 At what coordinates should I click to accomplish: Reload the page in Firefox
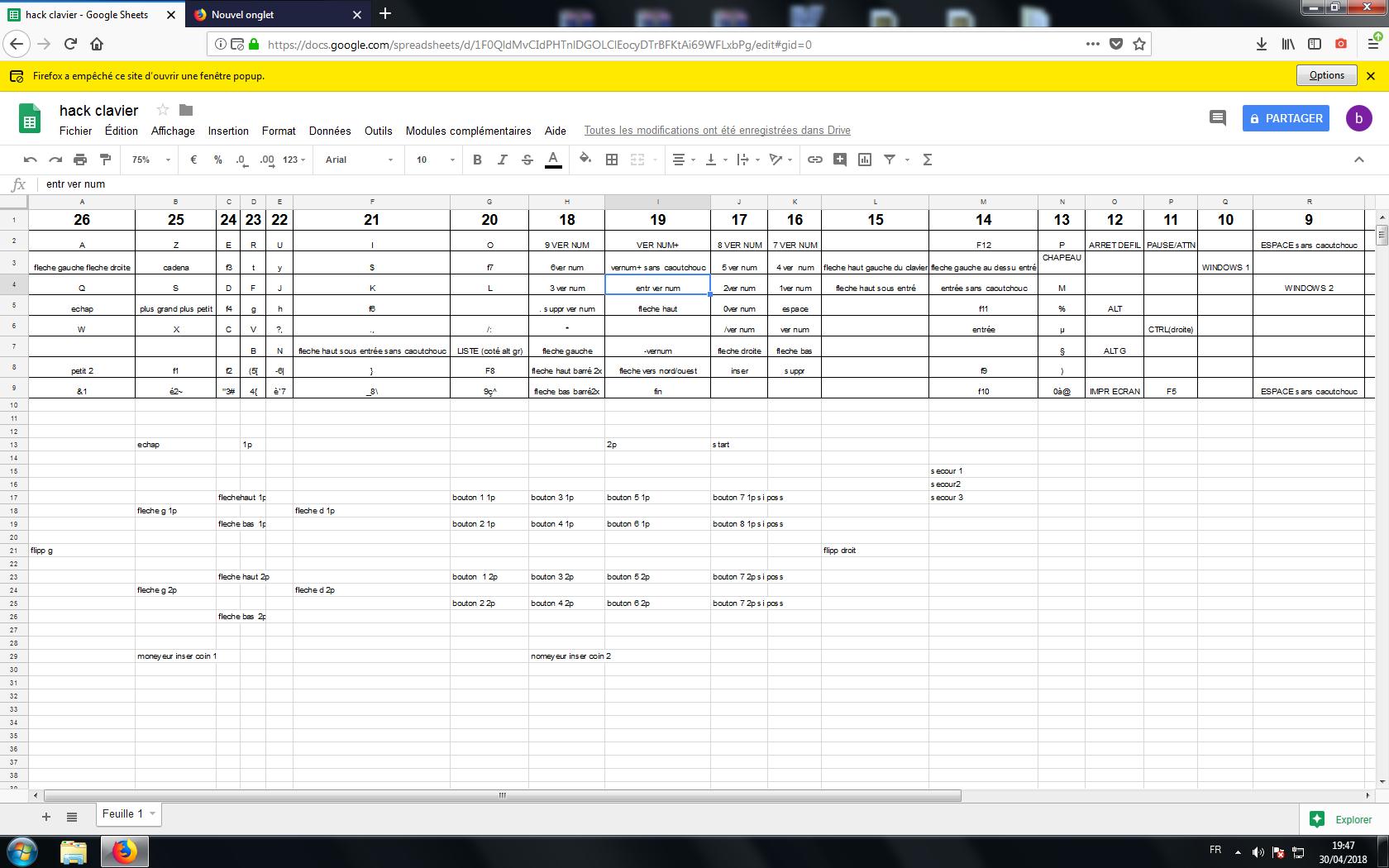tap(70, 44)
